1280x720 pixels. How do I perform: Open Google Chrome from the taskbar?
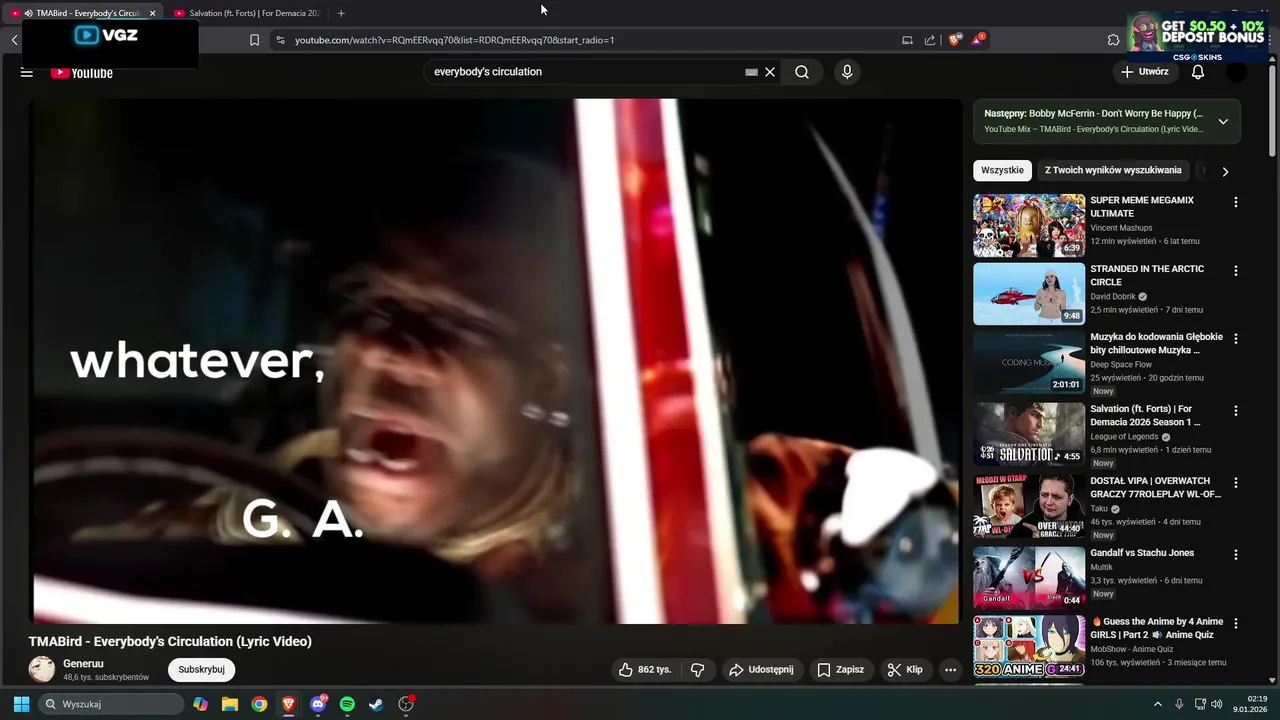pyautogui.click(x=259, y=704)
